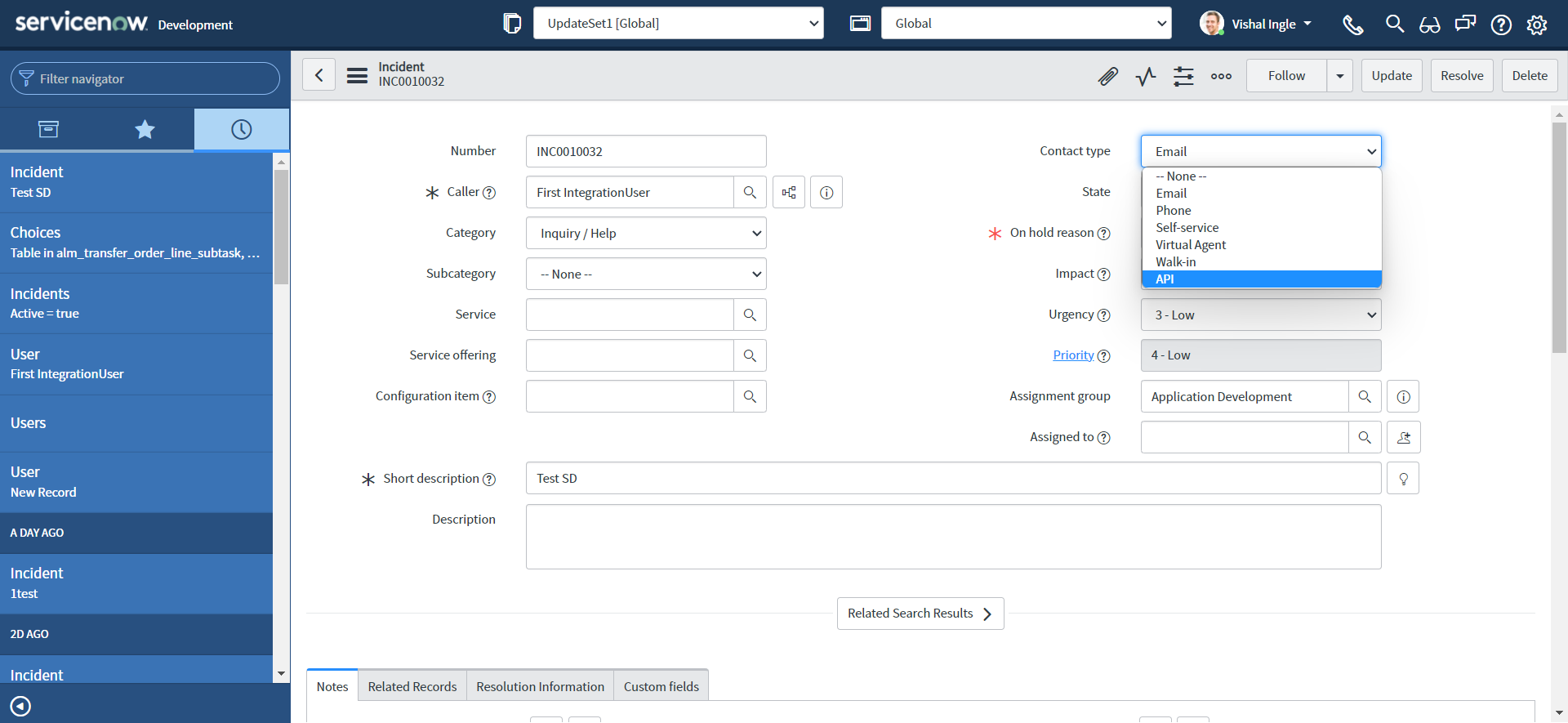
Task: Click the Update button
Action: click(x=1392, y=76)
